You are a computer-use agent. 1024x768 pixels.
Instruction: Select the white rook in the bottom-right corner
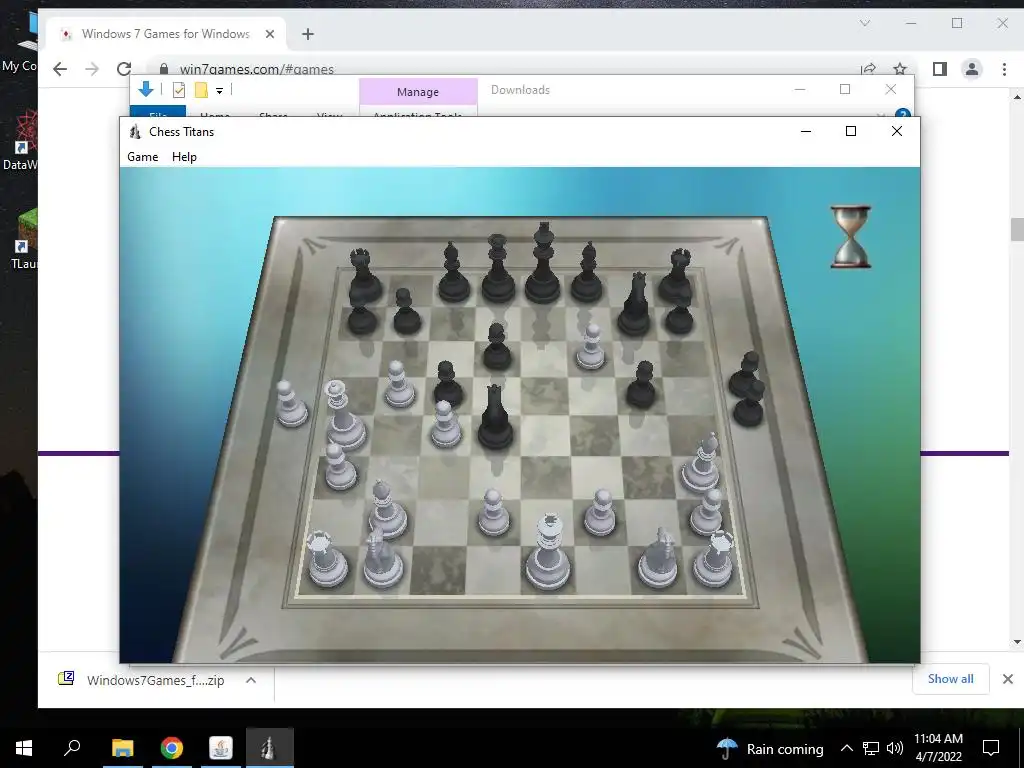714,558
